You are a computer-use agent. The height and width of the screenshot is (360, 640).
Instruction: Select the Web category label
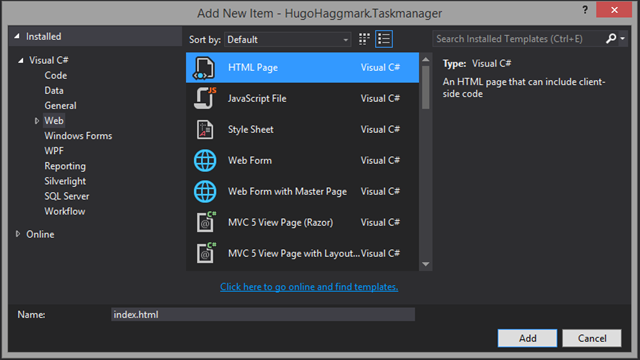[54, 121]
